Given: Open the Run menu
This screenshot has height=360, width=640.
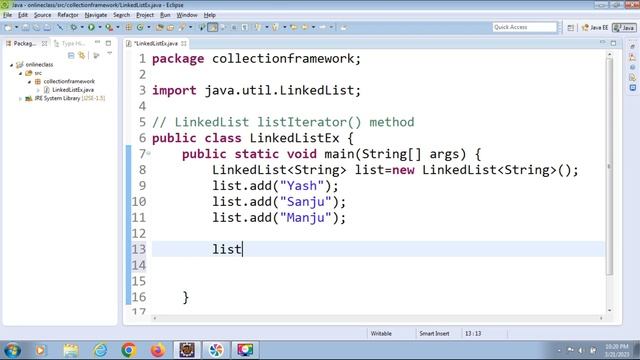Looking at the screenshot, I should 165,15.
